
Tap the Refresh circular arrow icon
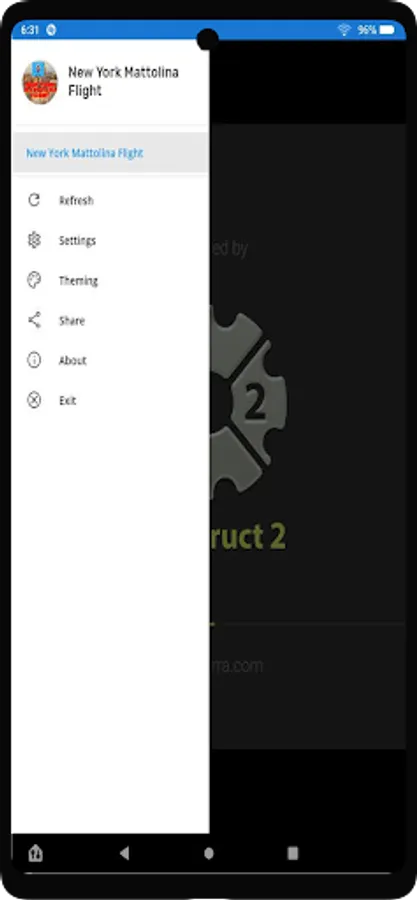pyautogui.click(x=34, y=200)
